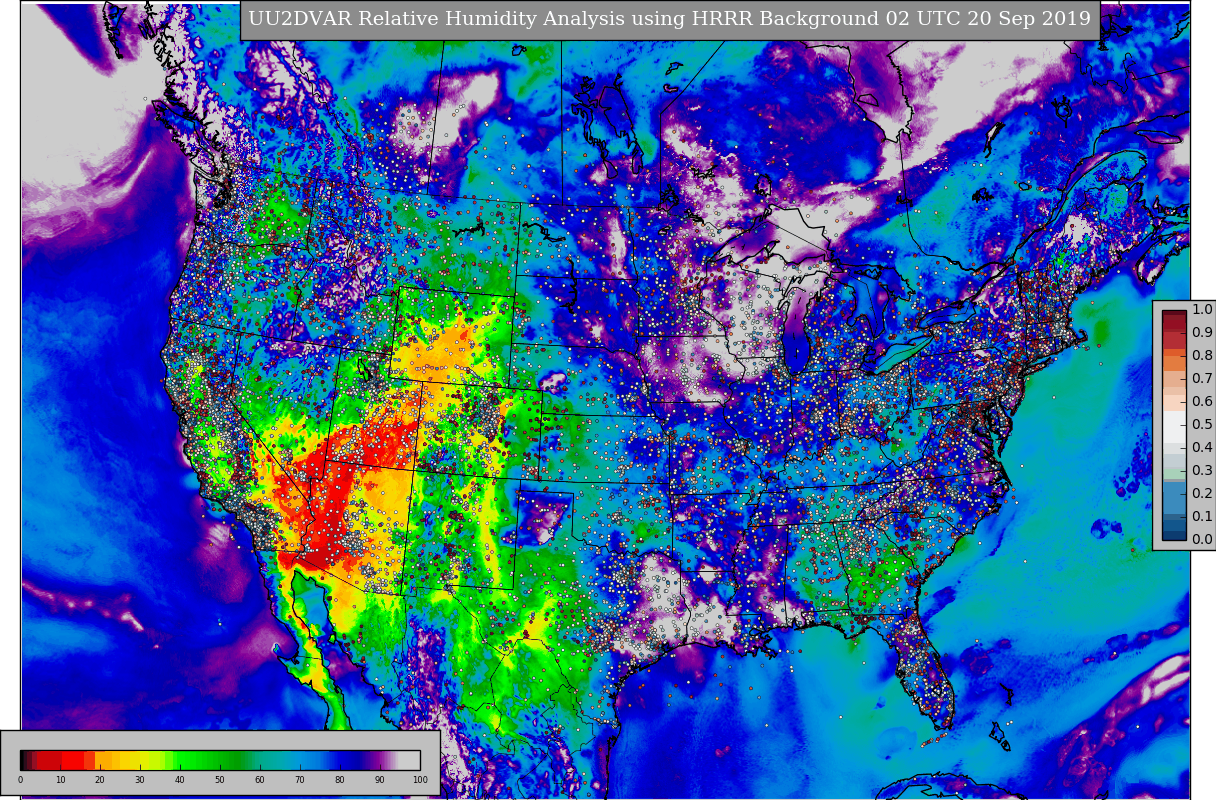Click the UU2DVAR Relative Humidity Analysis title

[670, 19]
